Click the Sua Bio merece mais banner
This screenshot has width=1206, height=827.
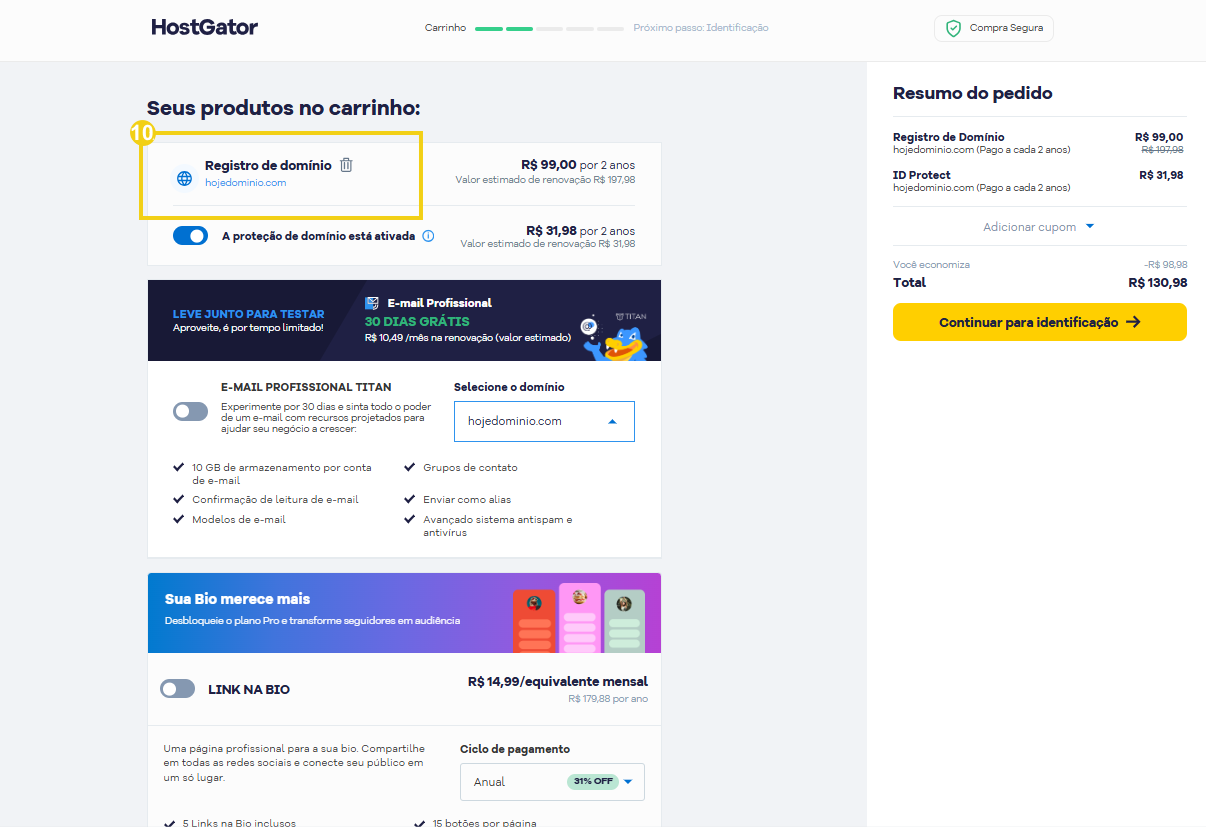tap(404, 613)
